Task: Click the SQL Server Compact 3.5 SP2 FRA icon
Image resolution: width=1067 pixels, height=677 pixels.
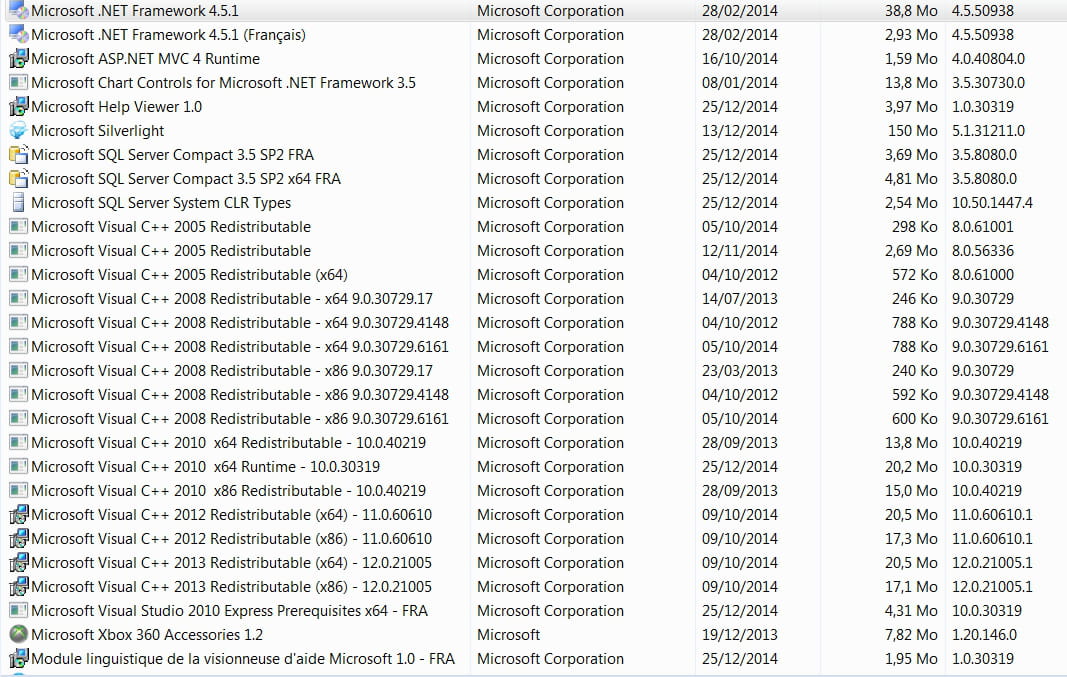Action: 18,154
